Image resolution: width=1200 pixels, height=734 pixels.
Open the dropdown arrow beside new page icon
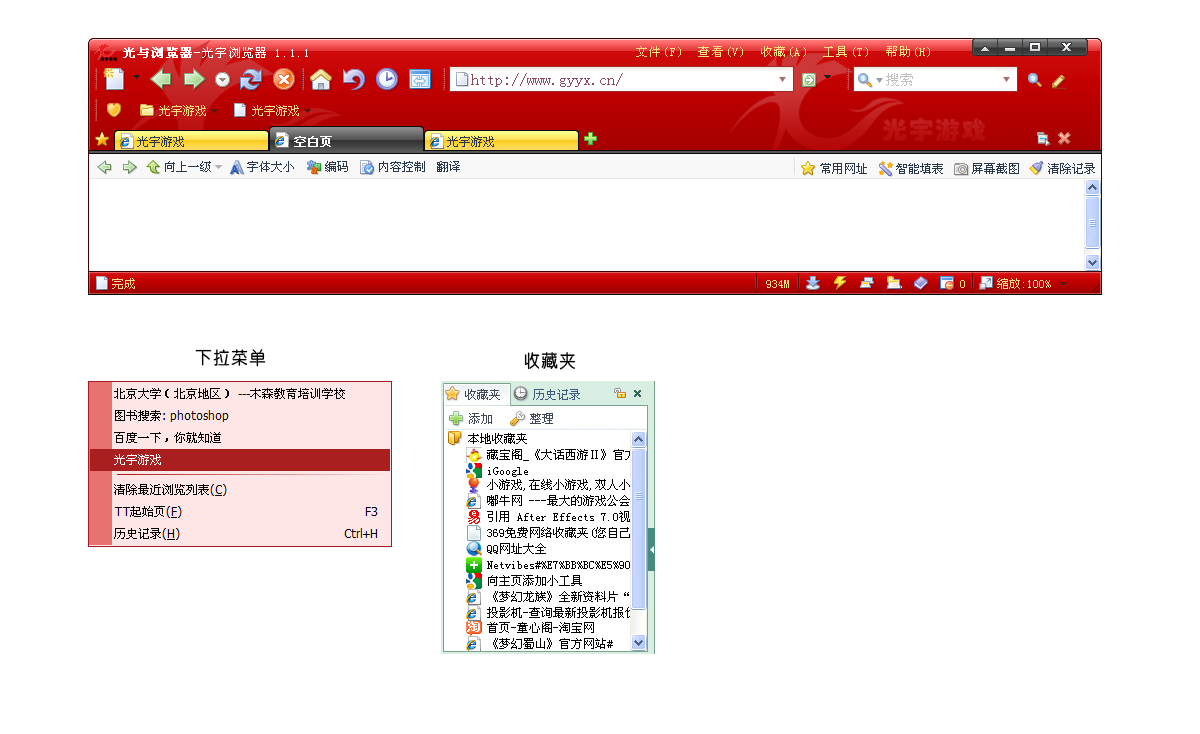(137, 76)
